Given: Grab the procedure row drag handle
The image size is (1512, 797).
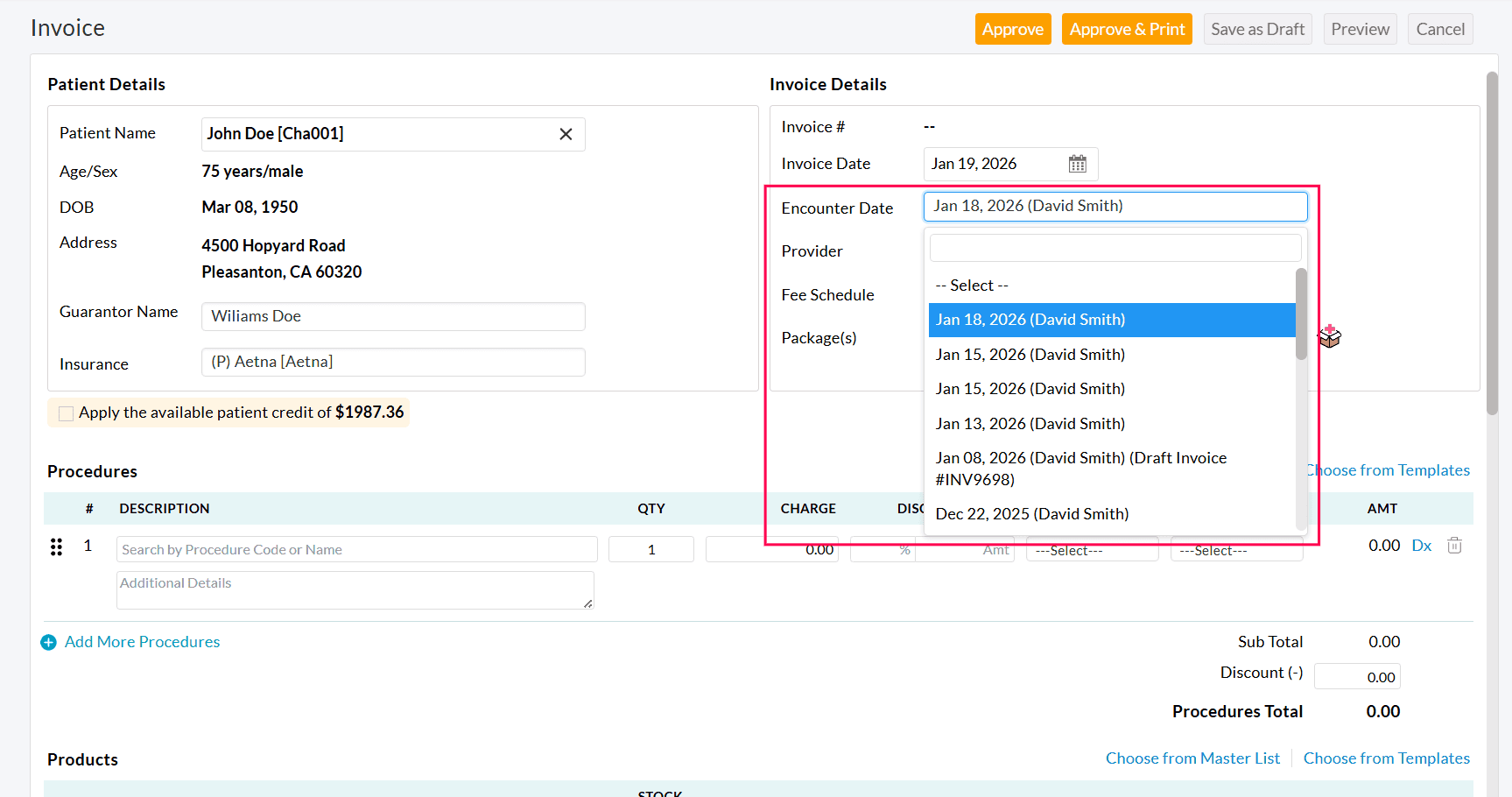Looking at the screenshot, I should [x=56, y=547].
